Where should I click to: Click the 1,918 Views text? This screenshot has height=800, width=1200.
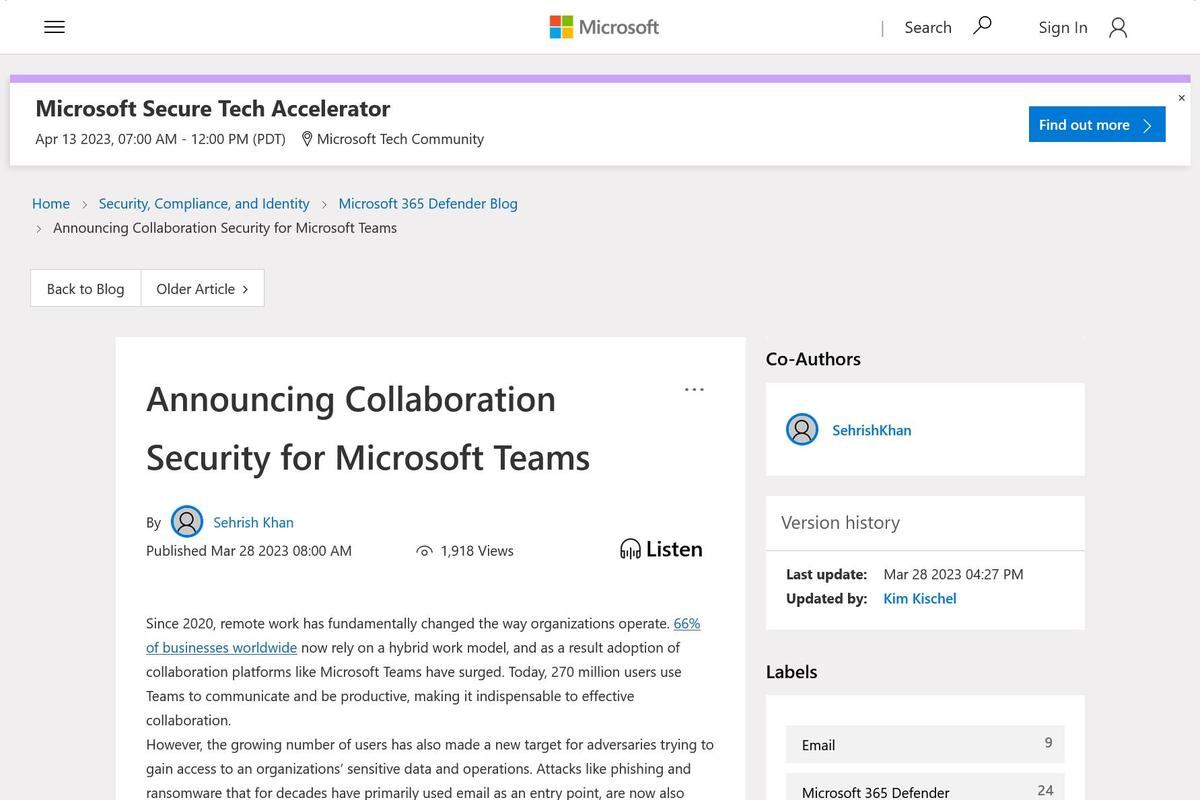[477, 551]
